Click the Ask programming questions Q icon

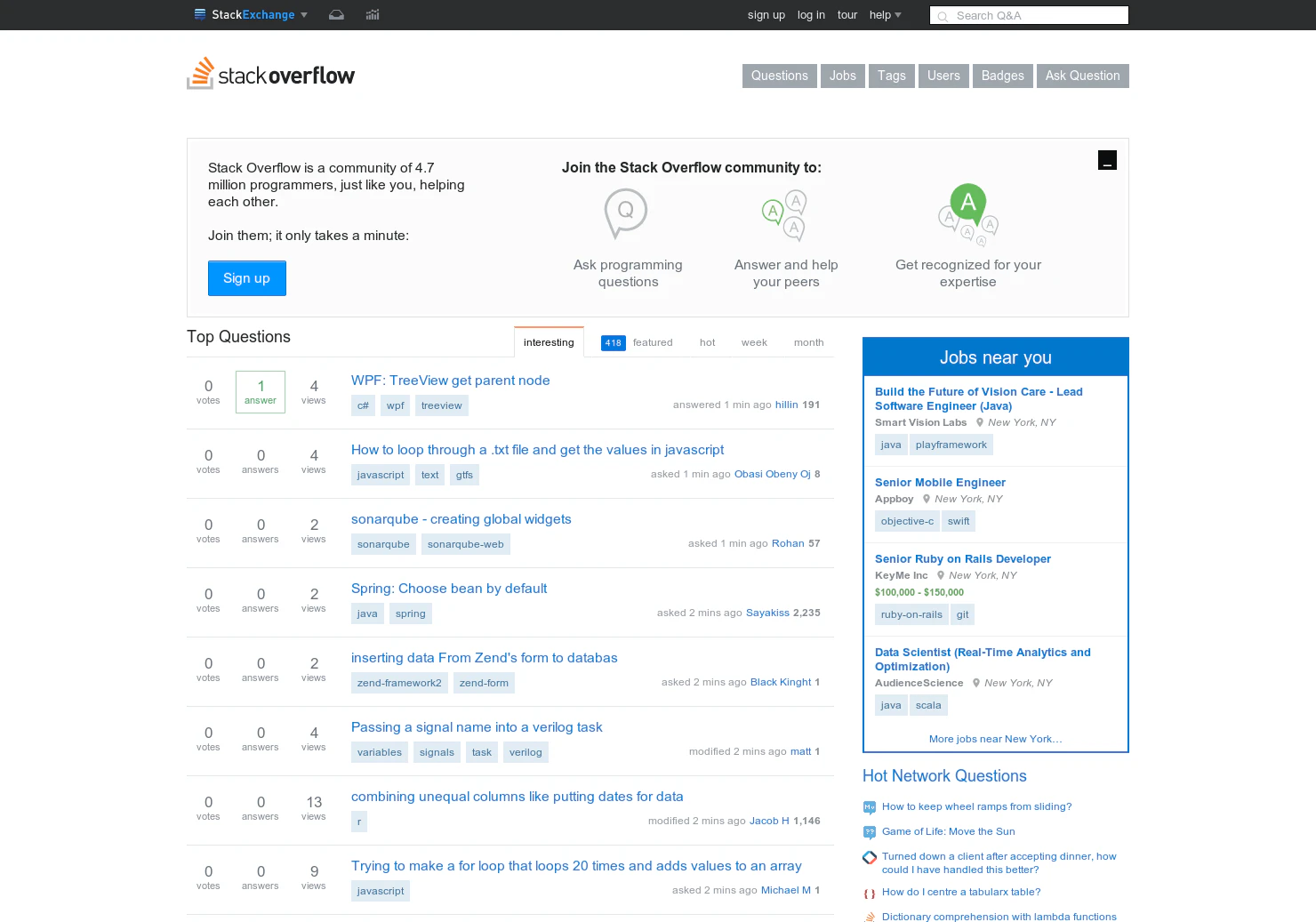(626, 213)
